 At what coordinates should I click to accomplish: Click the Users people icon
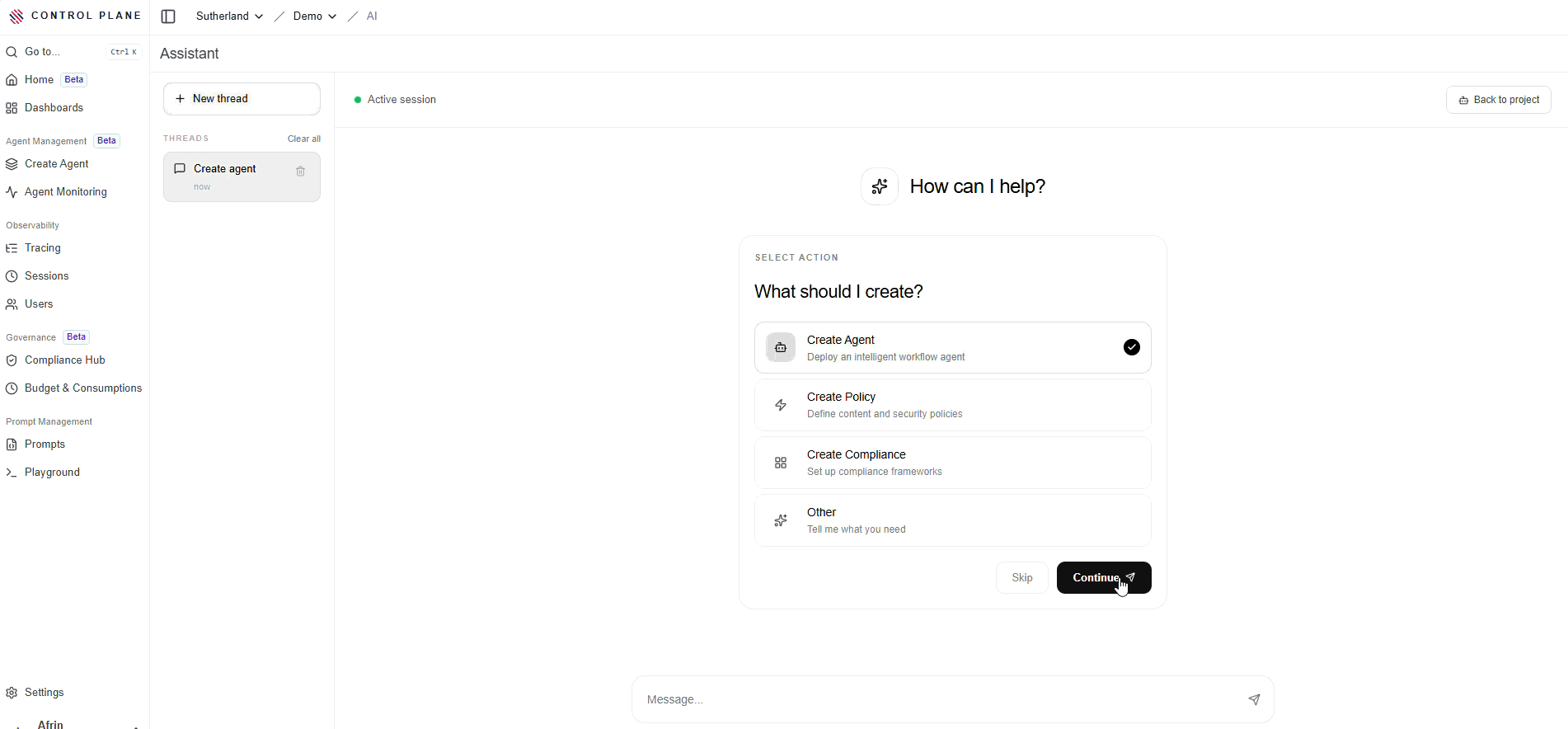point(12,304)
